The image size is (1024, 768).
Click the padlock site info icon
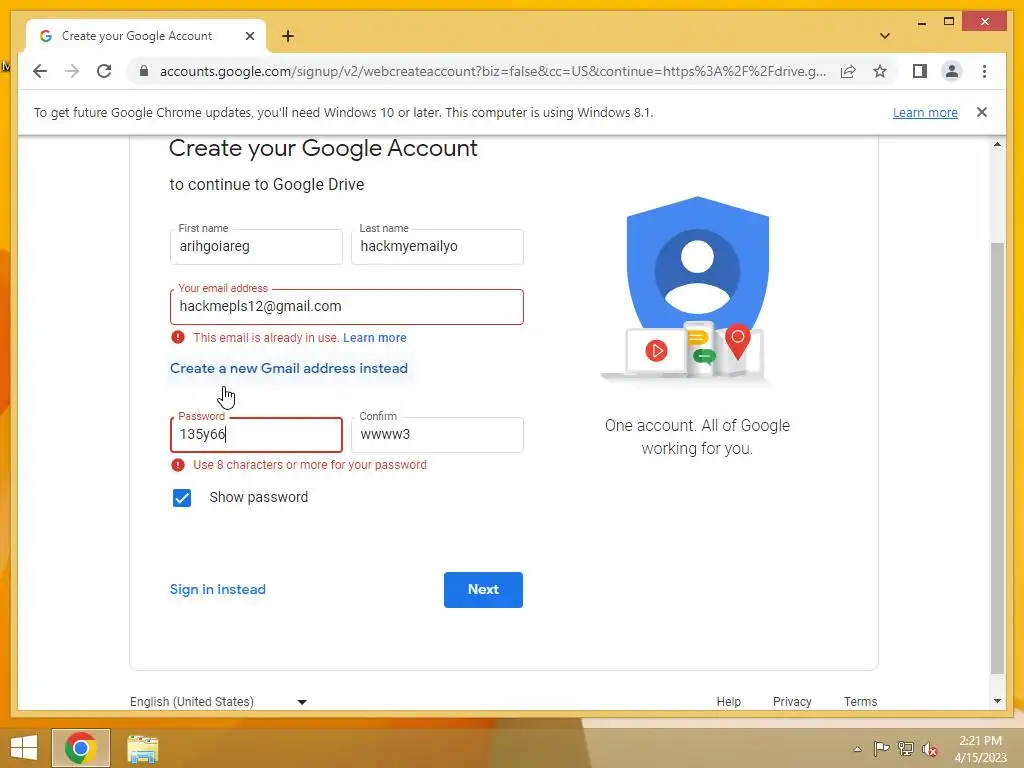(x=144, y=71)
